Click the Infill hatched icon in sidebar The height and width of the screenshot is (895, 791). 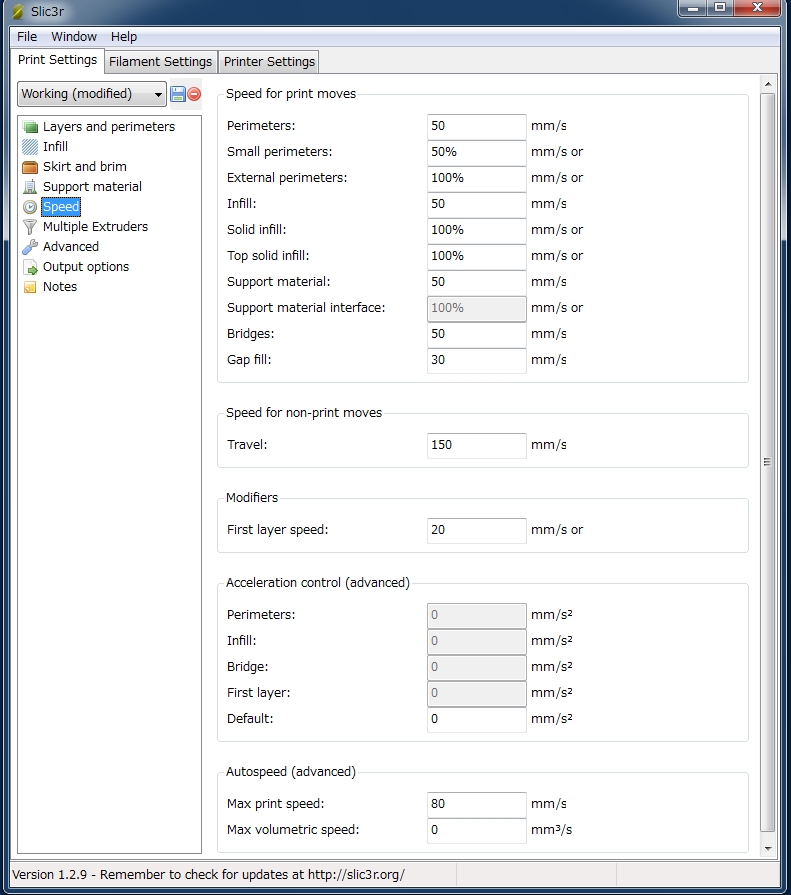[x=30, y=147]
